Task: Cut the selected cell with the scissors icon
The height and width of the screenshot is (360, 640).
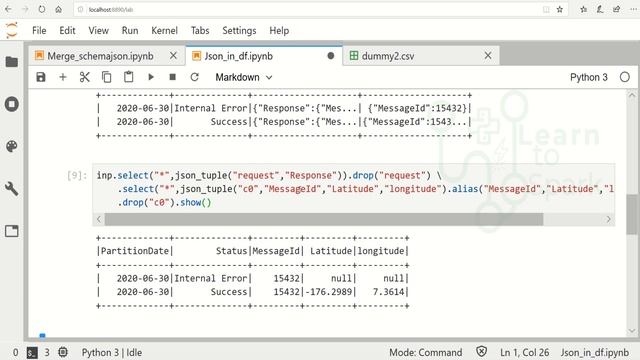Action: (x=84, y=77)
